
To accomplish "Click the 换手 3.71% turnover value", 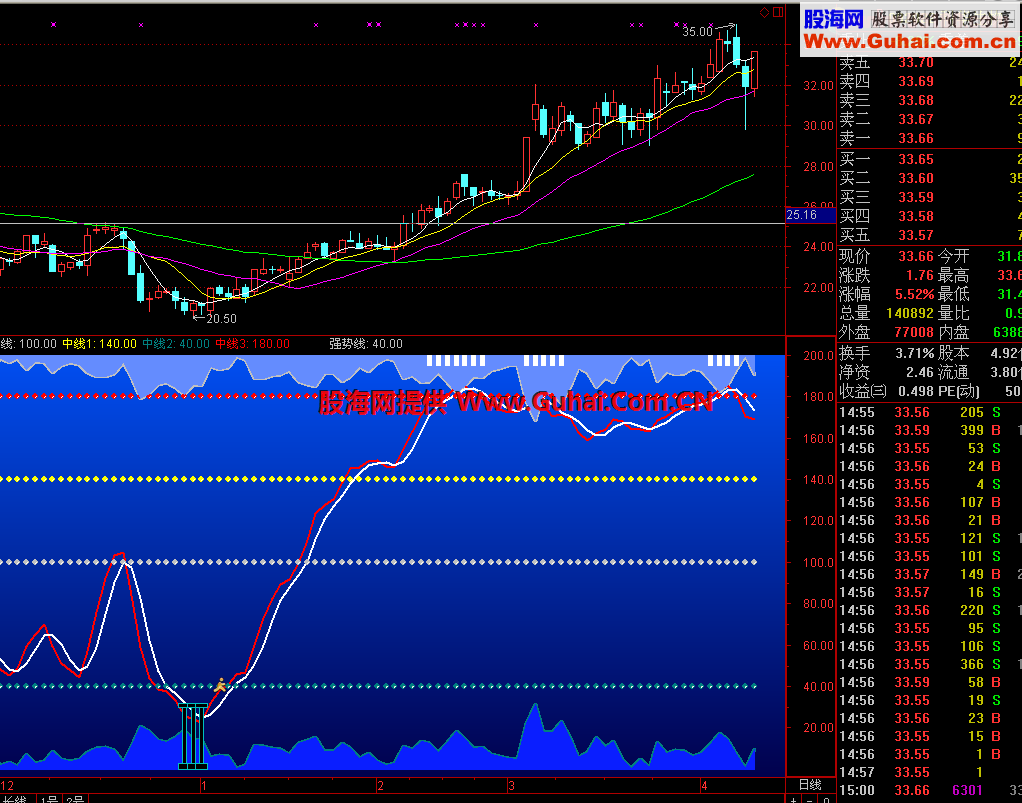I will click(x=914, y=353).
